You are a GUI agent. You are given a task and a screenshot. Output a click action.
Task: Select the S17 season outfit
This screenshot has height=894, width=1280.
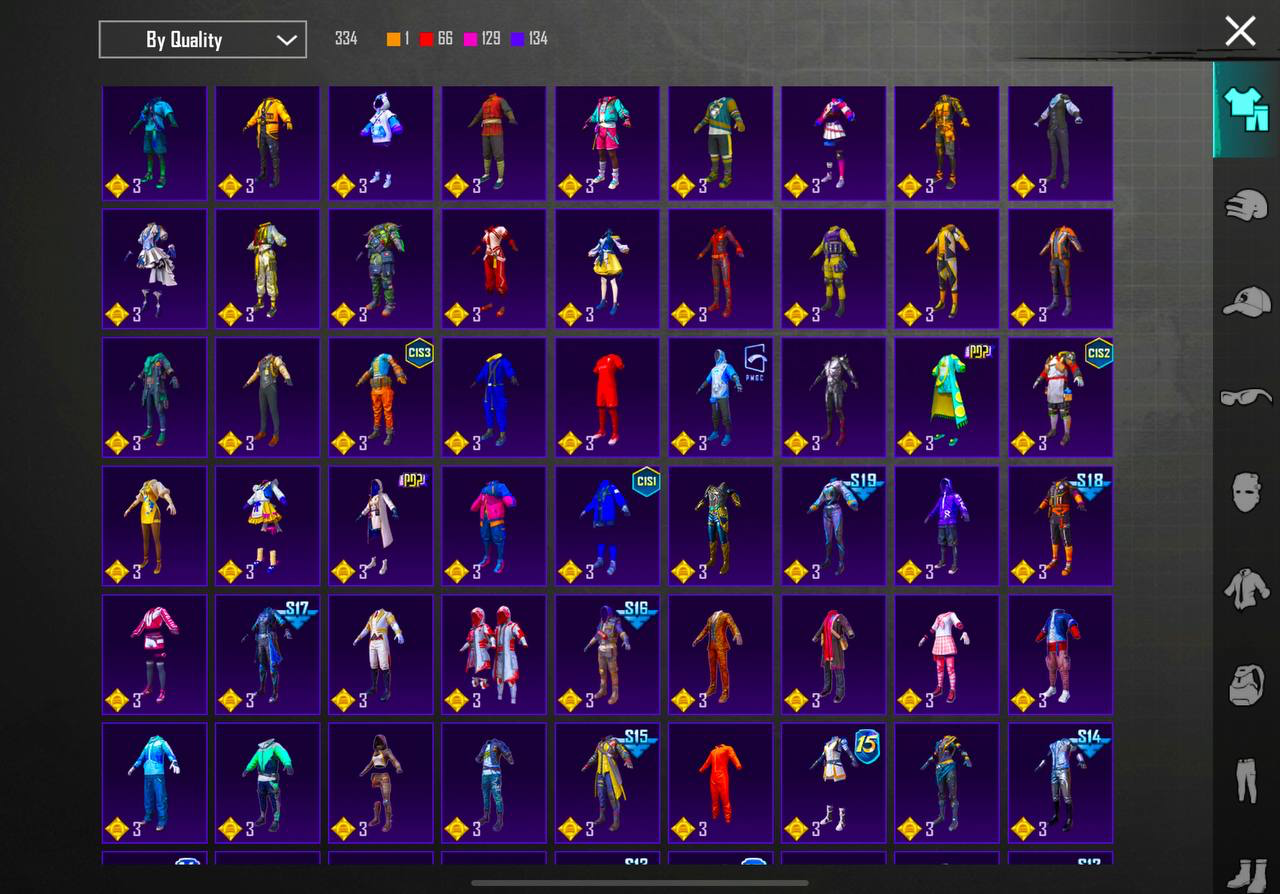pyautogui.click(x=268, y=654)
